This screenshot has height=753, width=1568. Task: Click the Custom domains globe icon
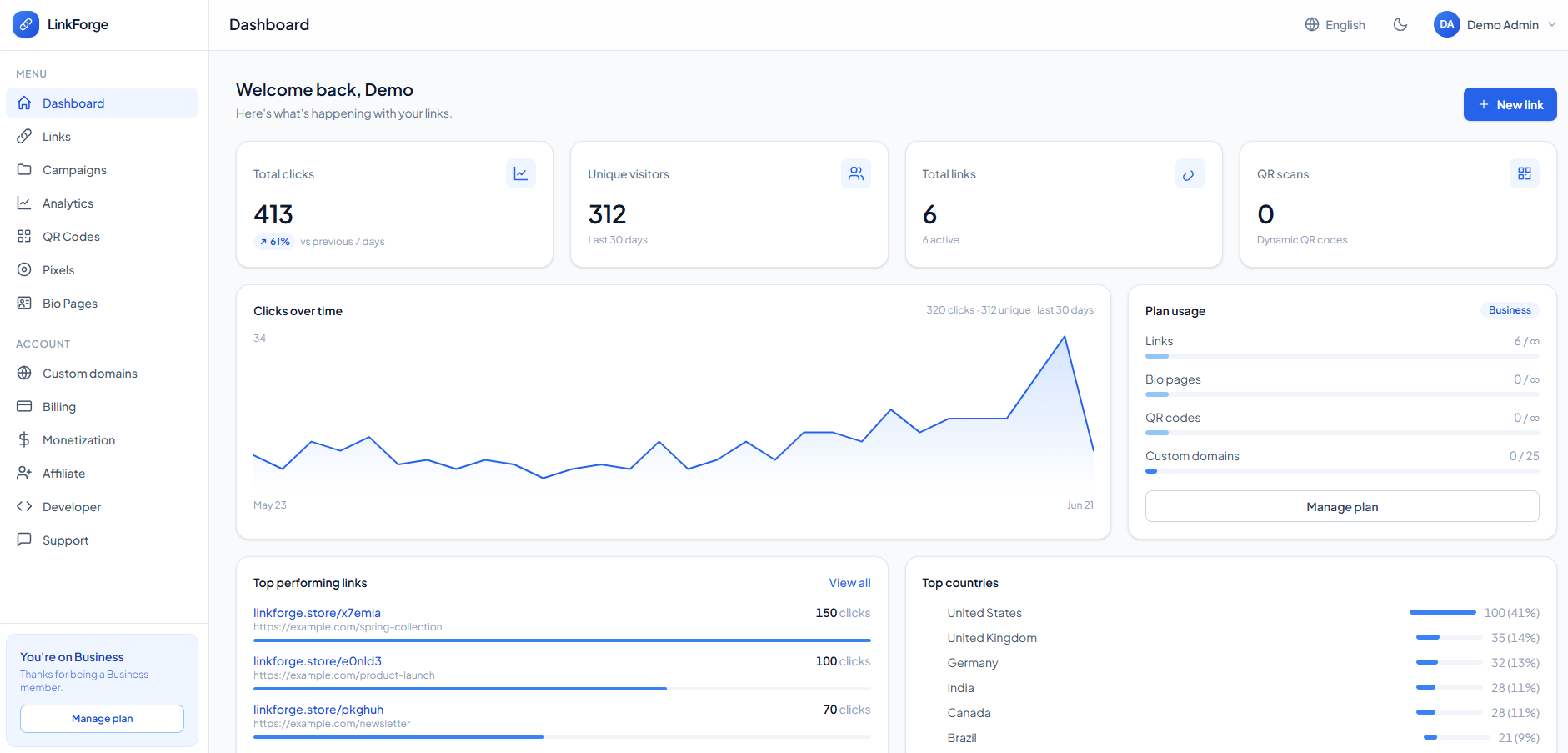pyautogui.click(x=24, y=373)
